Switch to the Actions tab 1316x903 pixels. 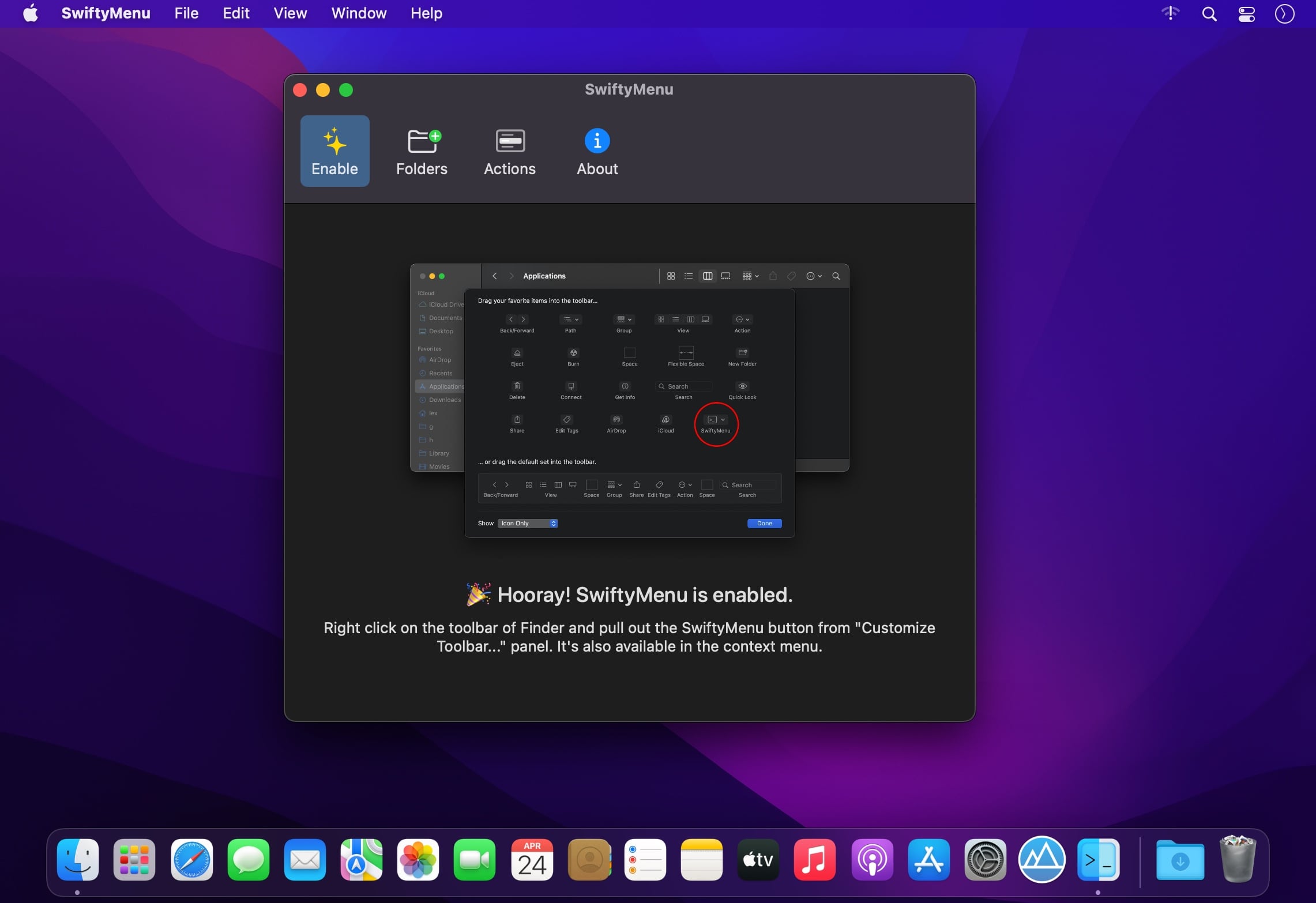pyautogui.click(x=510, y=151)
